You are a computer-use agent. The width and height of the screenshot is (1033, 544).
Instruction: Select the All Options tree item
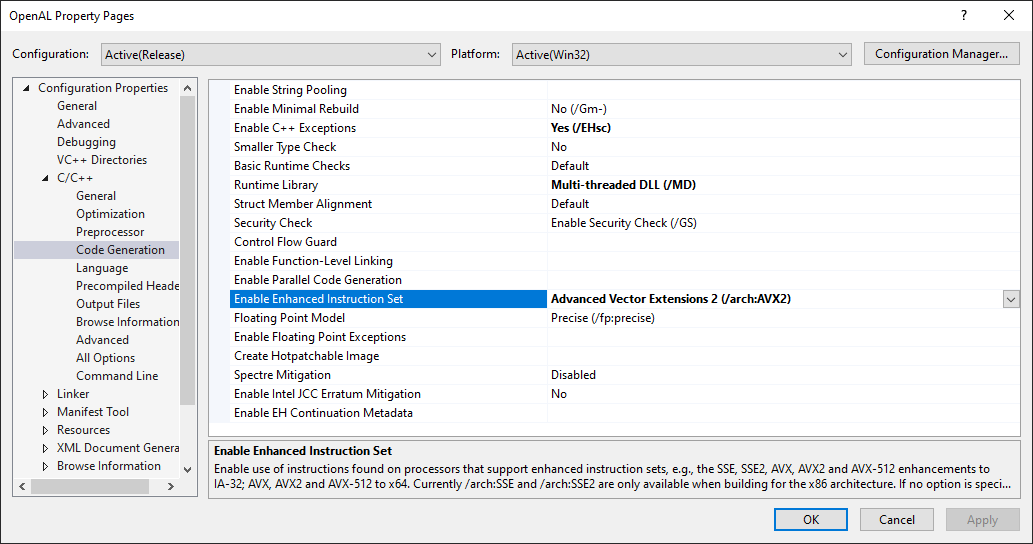105,358
